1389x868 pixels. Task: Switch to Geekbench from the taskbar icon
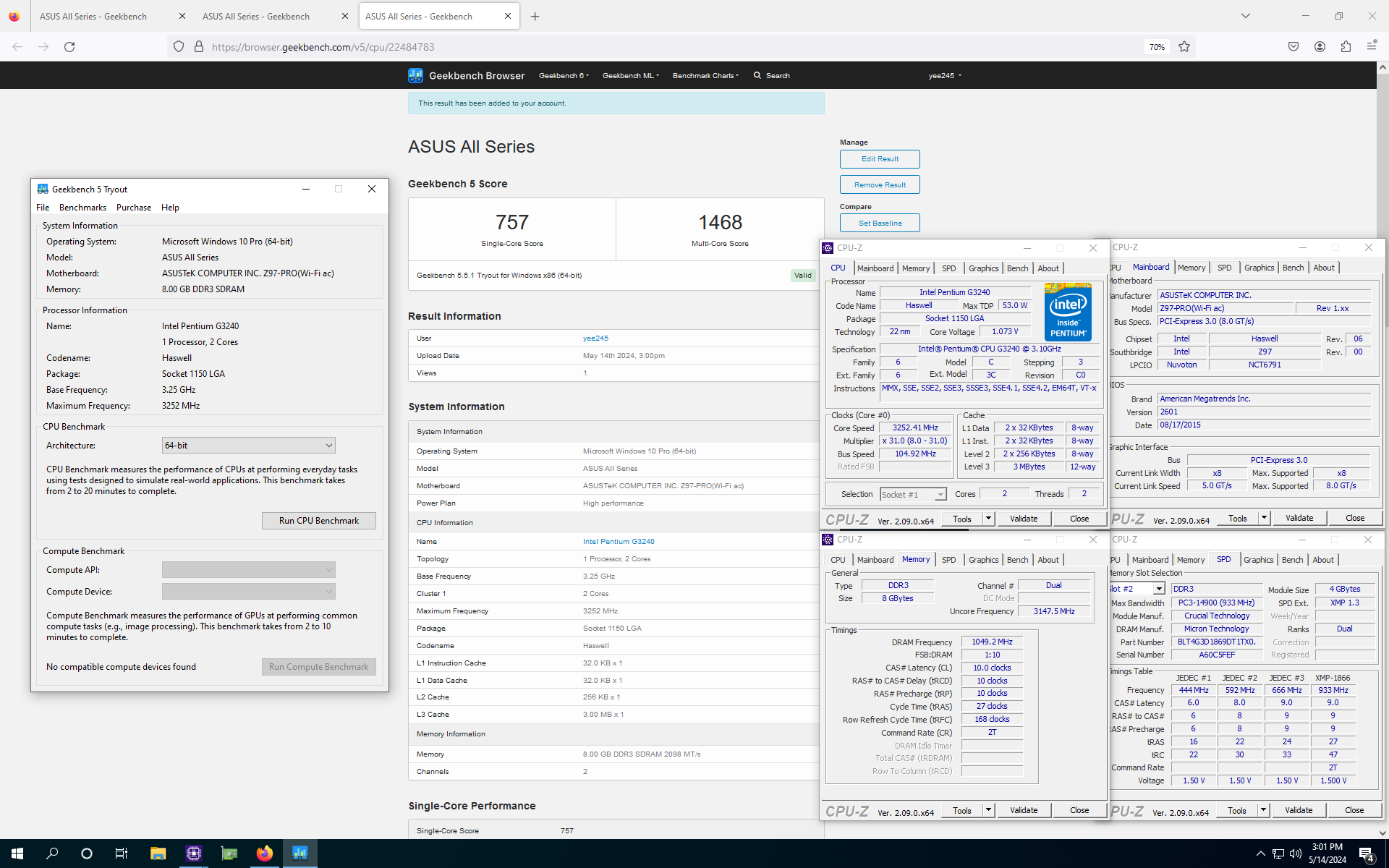[300, 854]
